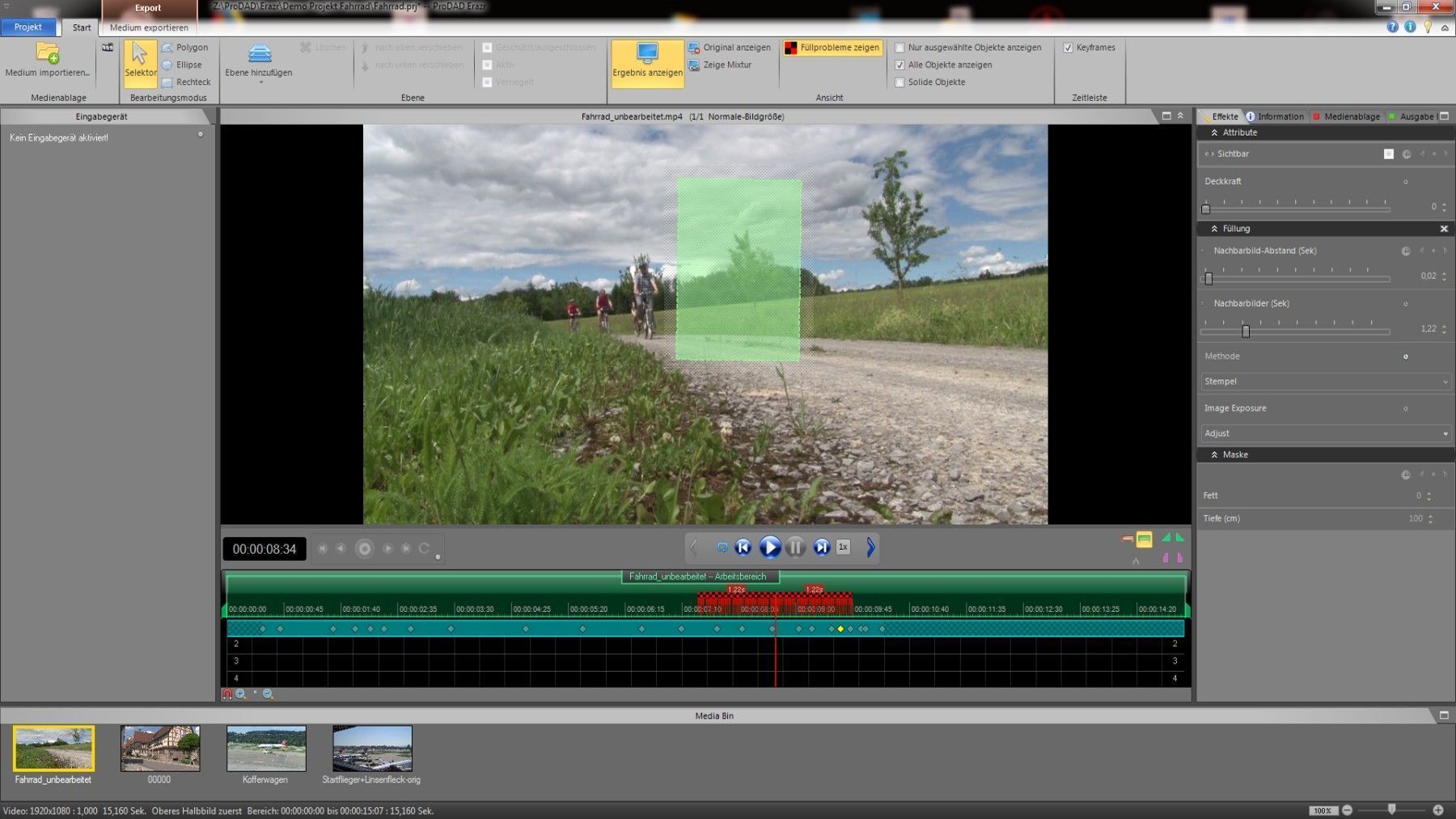This screenshot has height=819, width=1456.
Task: Uncheck the Keyframes checkbox
Action: pyautogui.click(x=1068, y=48)
